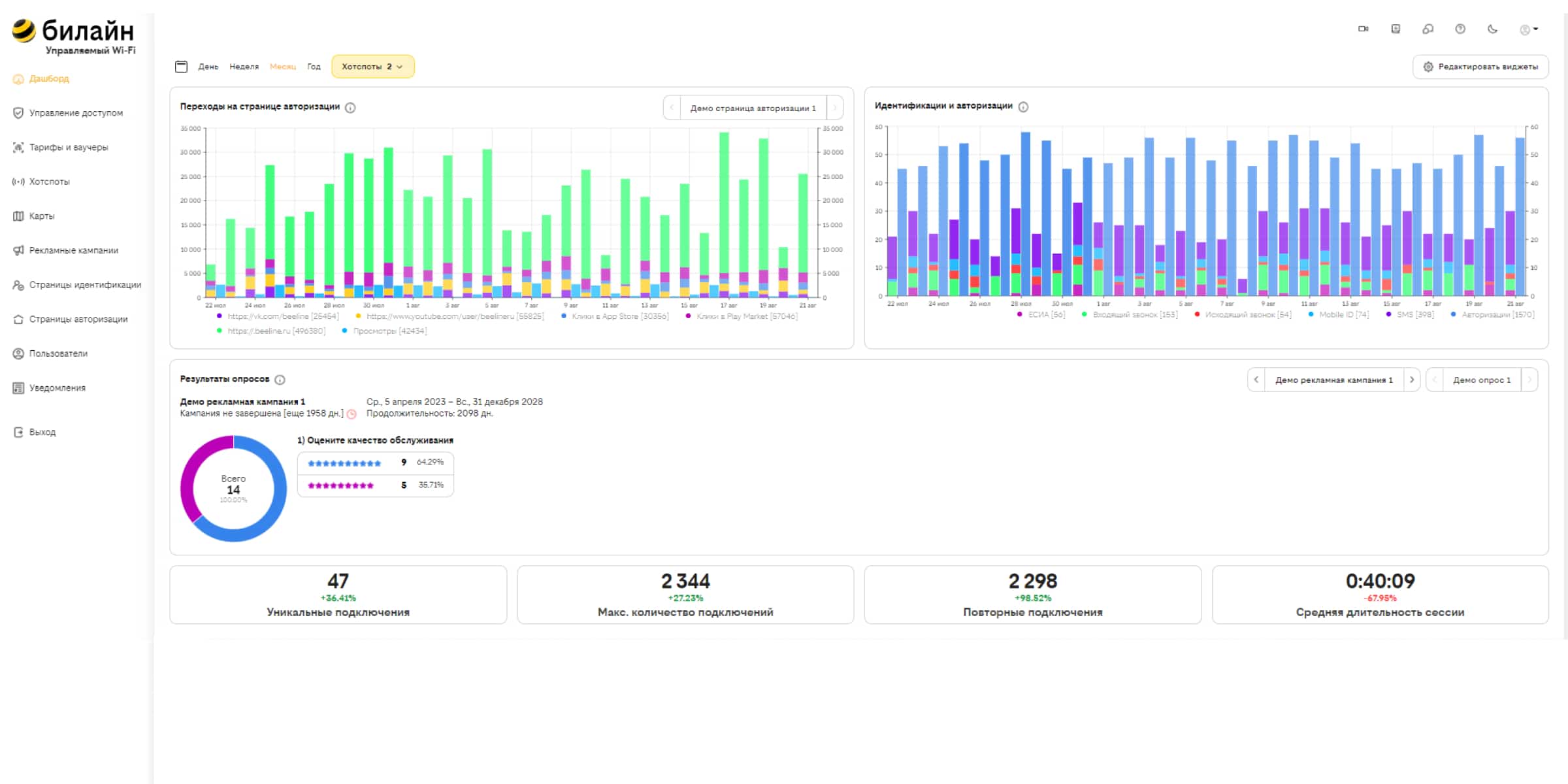
Task: Show info for Идентификации и авторизации
Action: click(1023, 107)
